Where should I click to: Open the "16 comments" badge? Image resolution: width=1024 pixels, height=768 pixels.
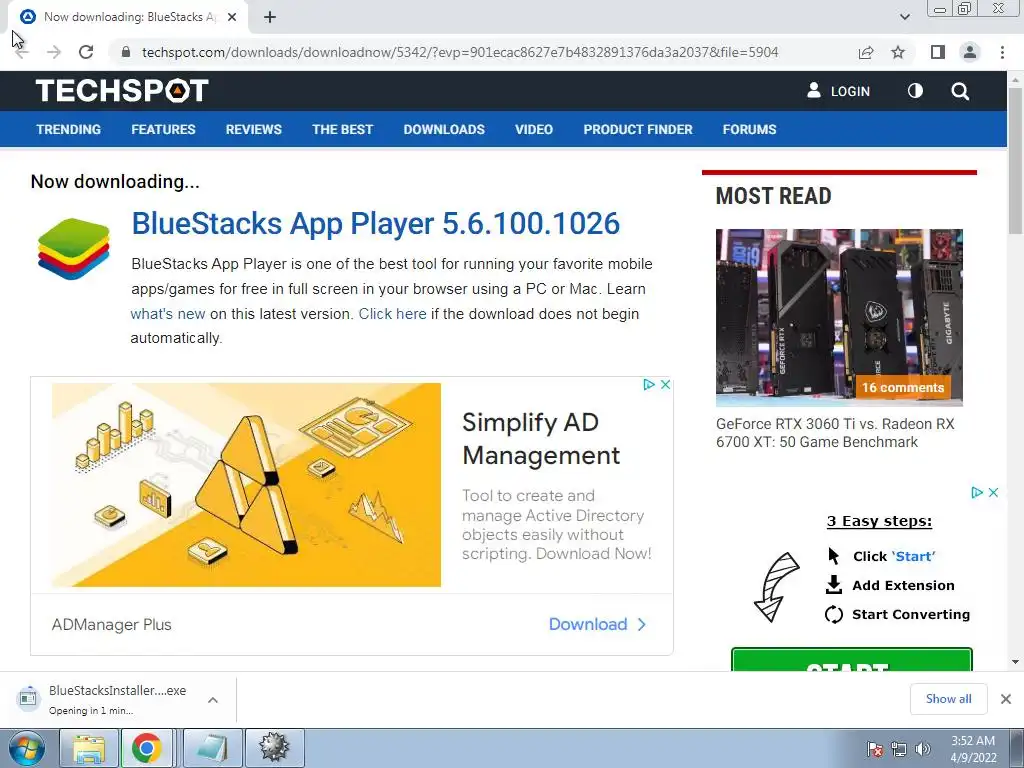(x=903, y=387)
